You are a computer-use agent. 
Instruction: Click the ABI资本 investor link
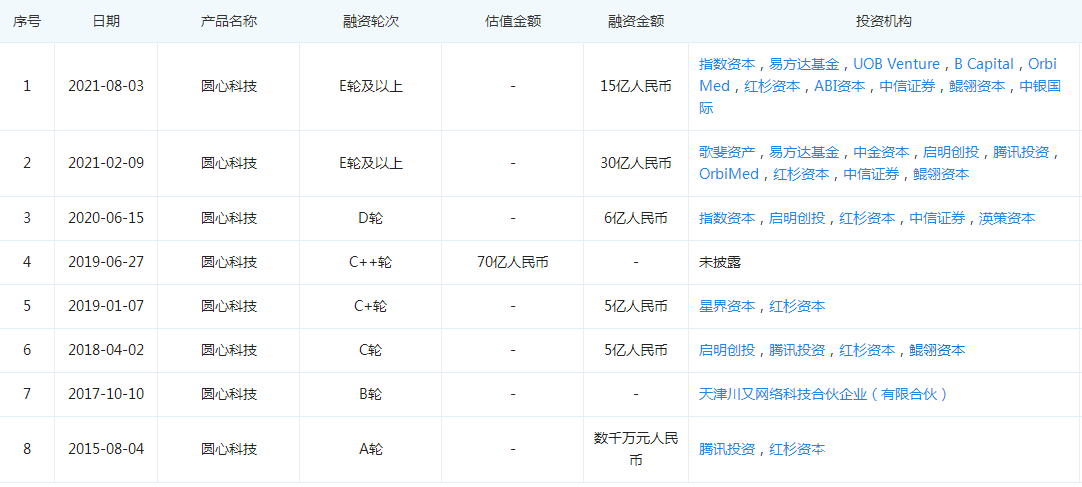coord(839,87)
